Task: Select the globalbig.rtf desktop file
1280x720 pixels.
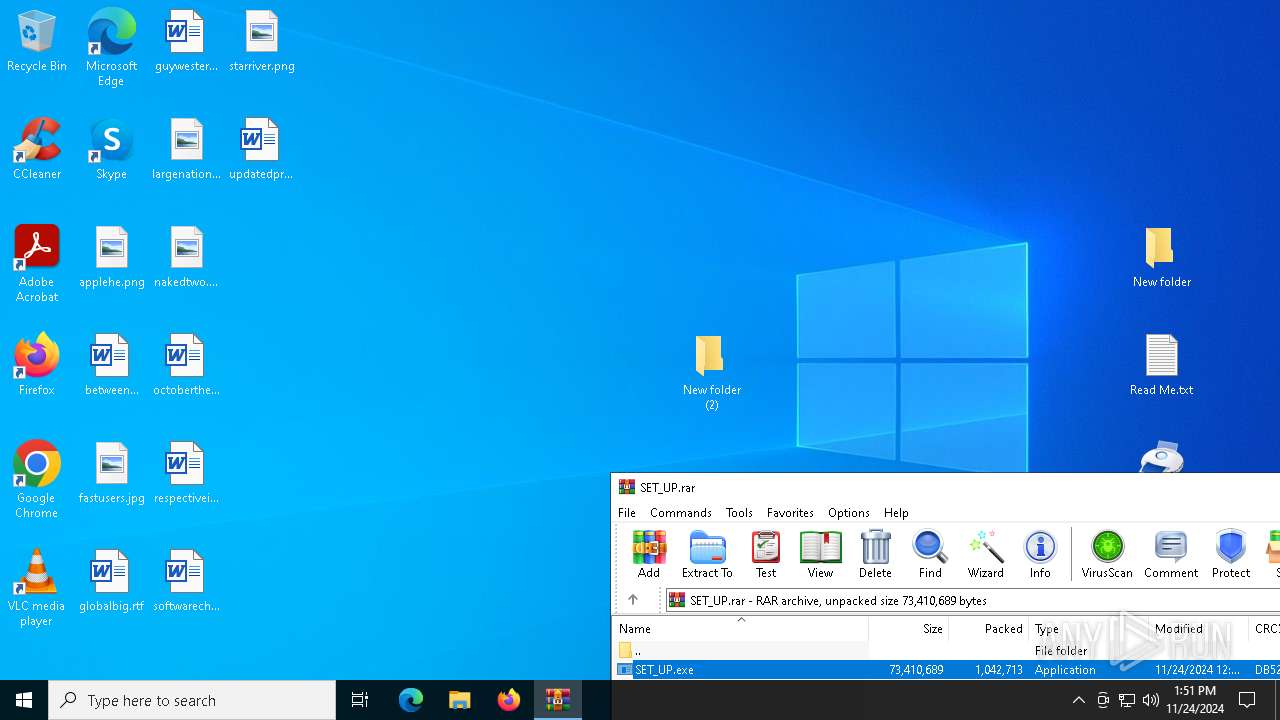Action: pos(111,582)
